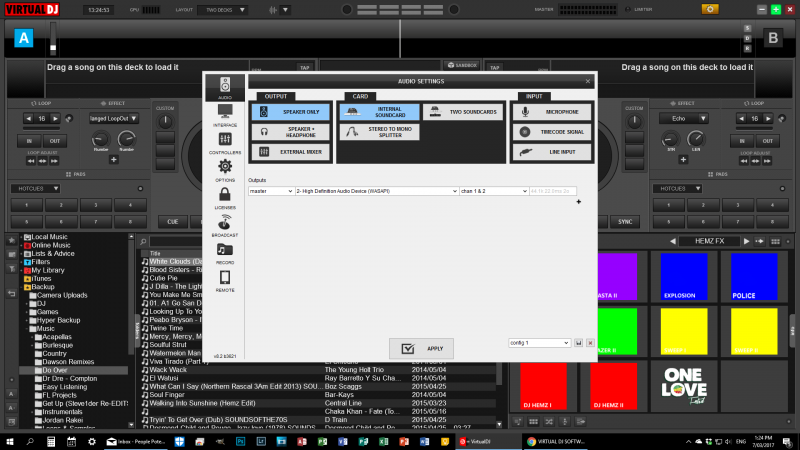800x450 pixels.
Task: Open the Broadcast settings section
Action: click(225, 226)
